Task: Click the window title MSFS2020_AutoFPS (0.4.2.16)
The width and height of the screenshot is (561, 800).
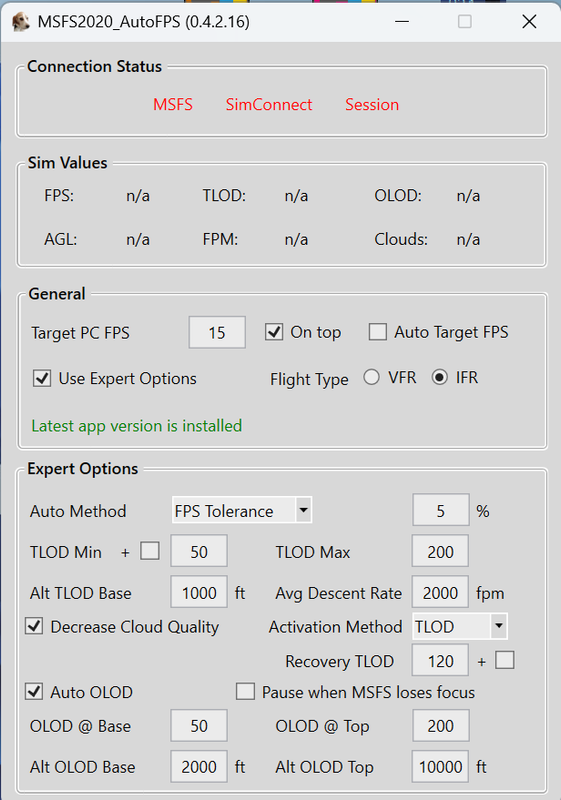Action: coord(144,22)
